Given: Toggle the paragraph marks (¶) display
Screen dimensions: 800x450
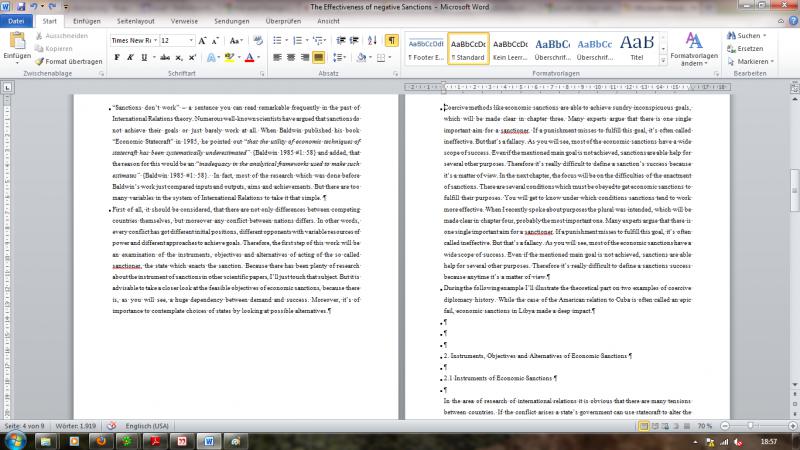Looking at the screenshot, I should tap(391, 40).
